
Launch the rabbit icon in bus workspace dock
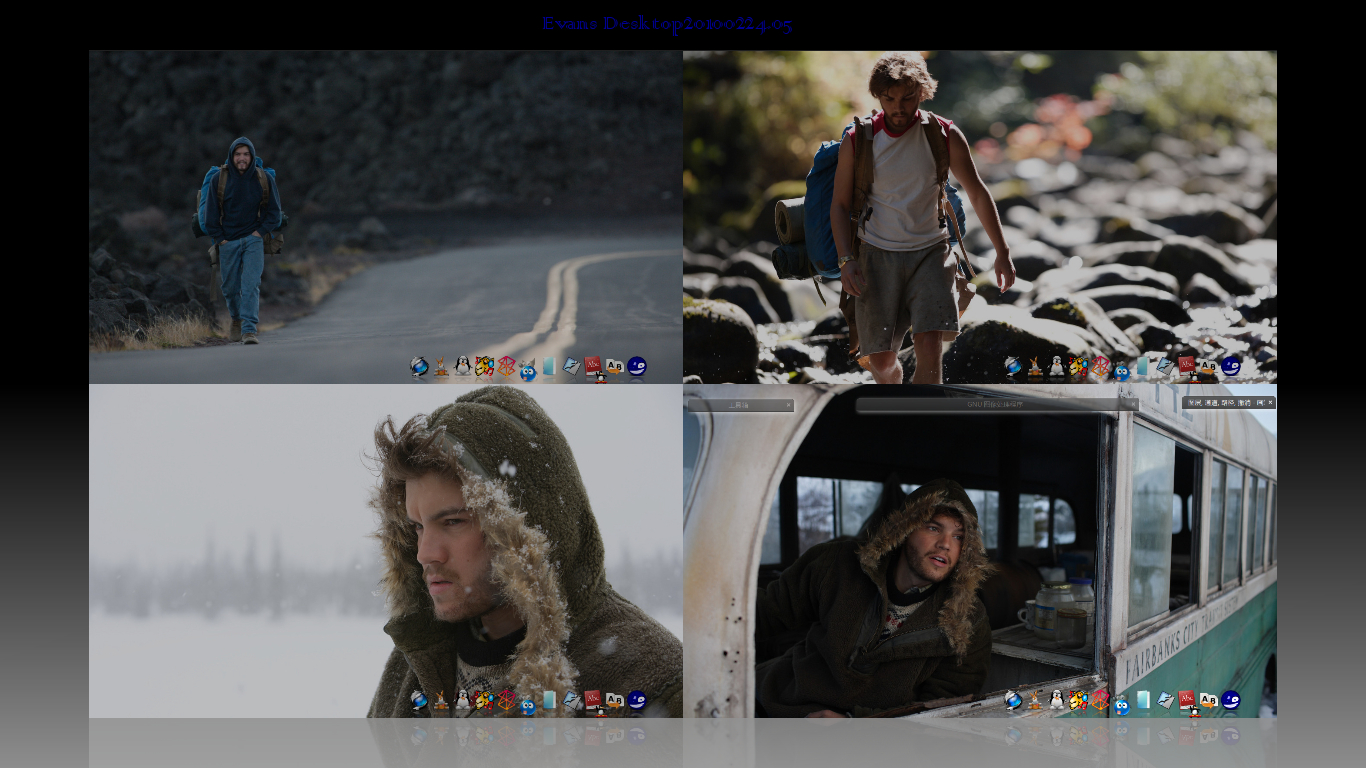1035,701
